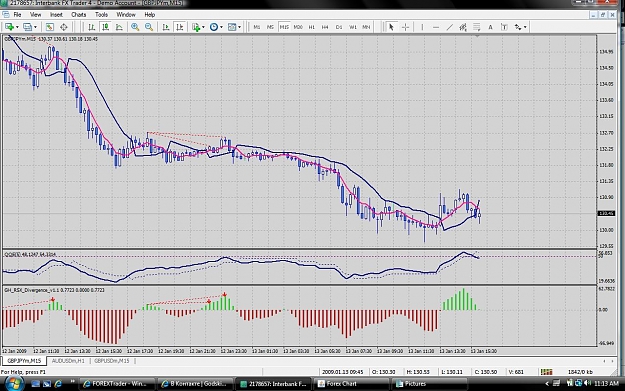Select the GBPJPYm,M15 chart tab

(24, 361)
